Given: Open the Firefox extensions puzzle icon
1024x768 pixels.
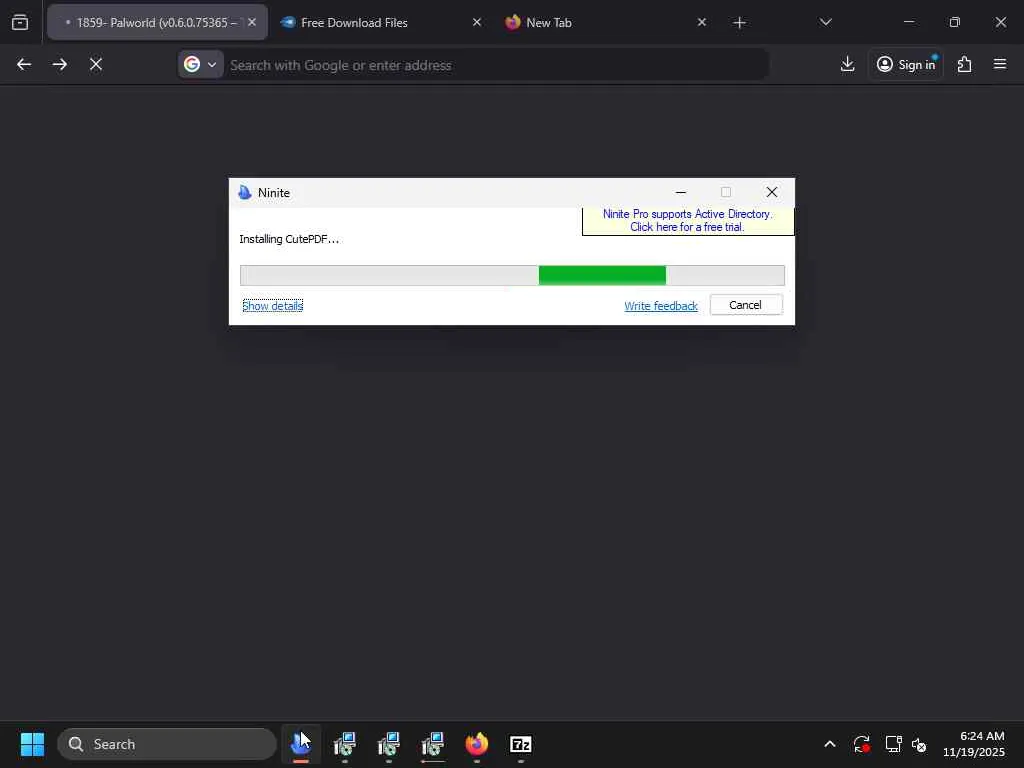Looking at the screenshot, I should [x=965, y=64].
